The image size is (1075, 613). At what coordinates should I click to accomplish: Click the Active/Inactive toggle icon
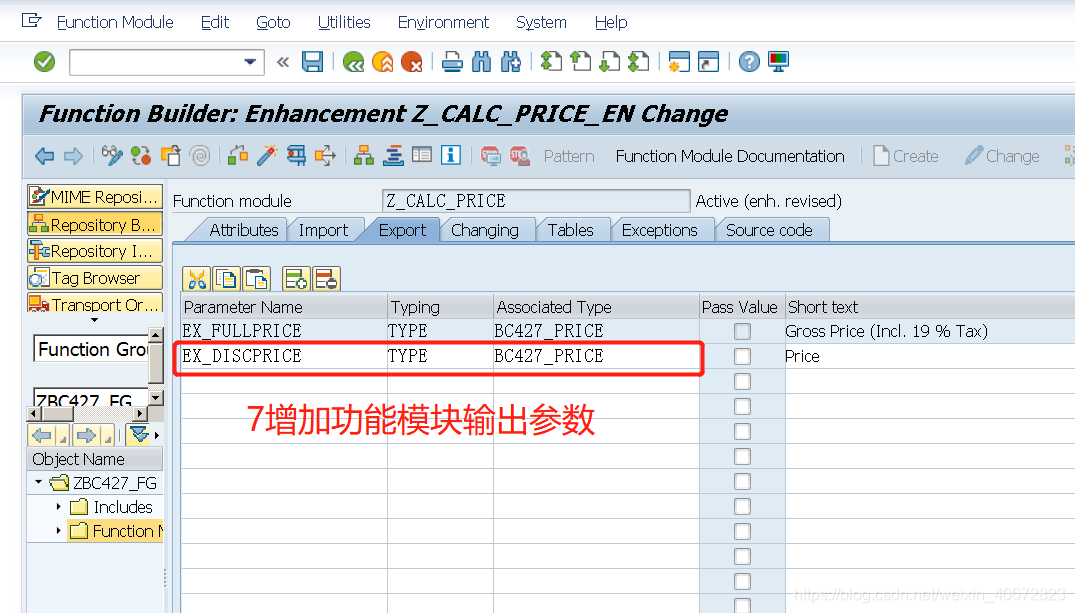click(141, 156)
